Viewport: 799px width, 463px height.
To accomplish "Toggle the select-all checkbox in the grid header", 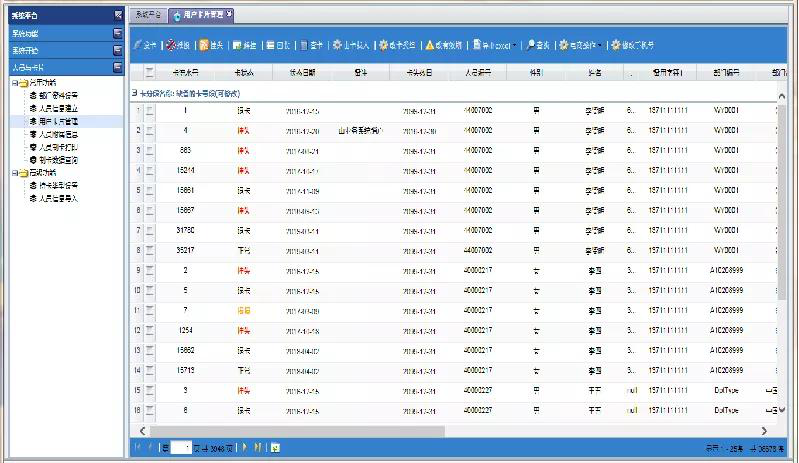I will point(150,73).
